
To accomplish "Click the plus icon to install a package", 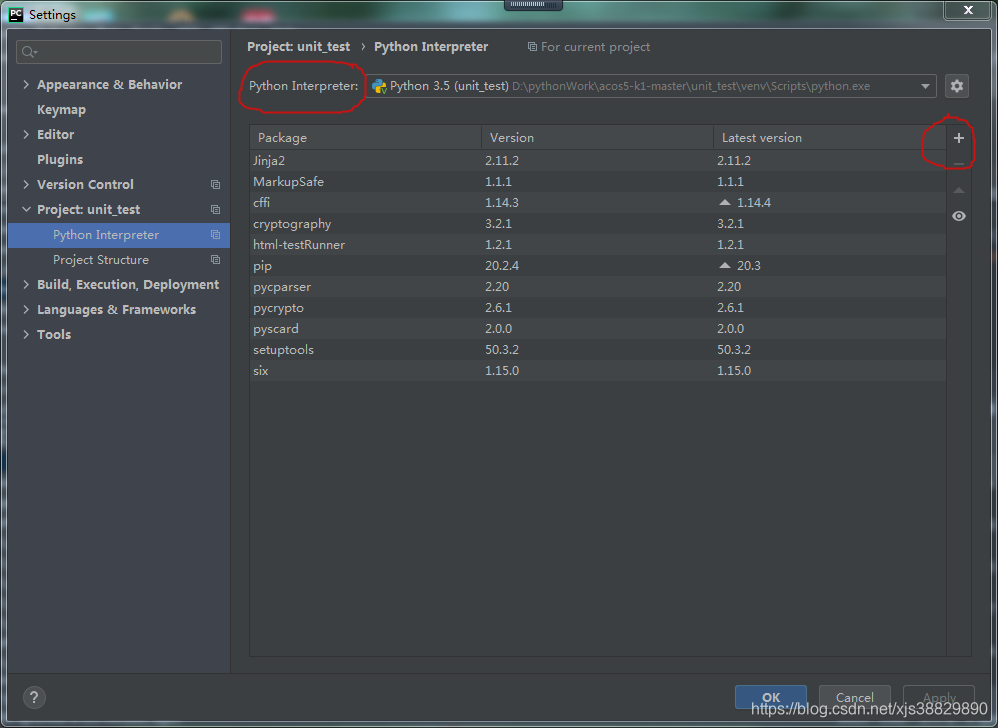I will (959, 138).
